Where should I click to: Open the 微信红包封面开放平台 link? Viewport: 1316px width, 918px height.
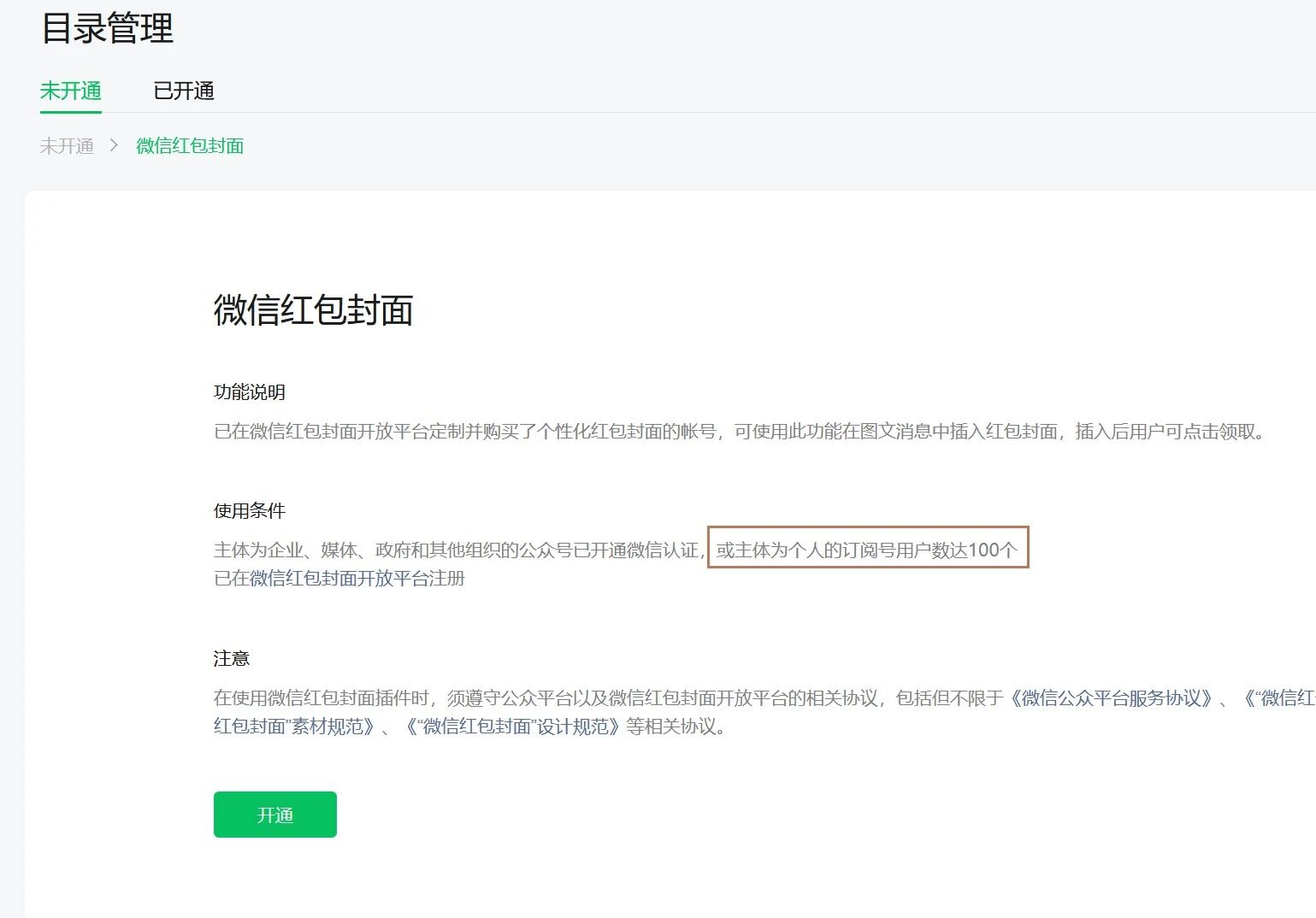[x=339, y=579]
